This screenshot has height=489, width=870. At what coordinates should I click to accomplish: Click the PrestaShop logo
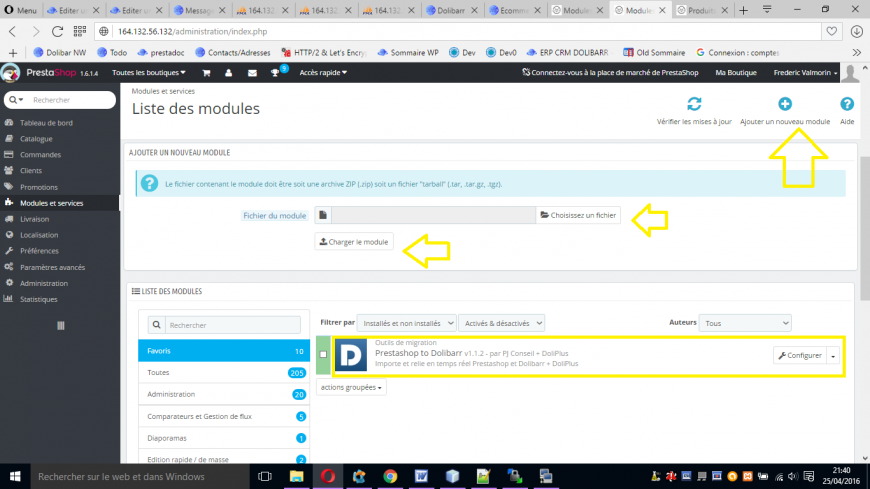click(x=50, y=73)
